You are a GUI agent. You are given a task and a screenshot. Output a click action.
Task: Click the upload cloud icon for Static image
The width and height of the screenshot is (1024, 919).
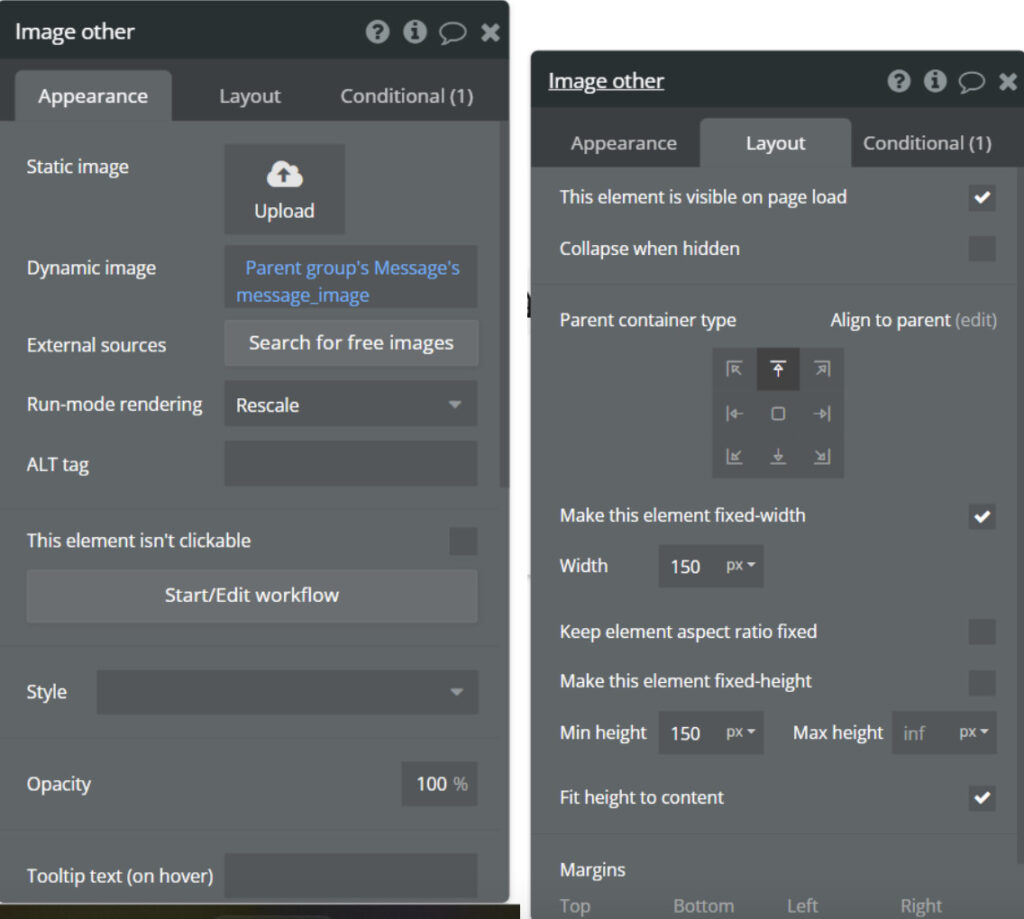284,175
